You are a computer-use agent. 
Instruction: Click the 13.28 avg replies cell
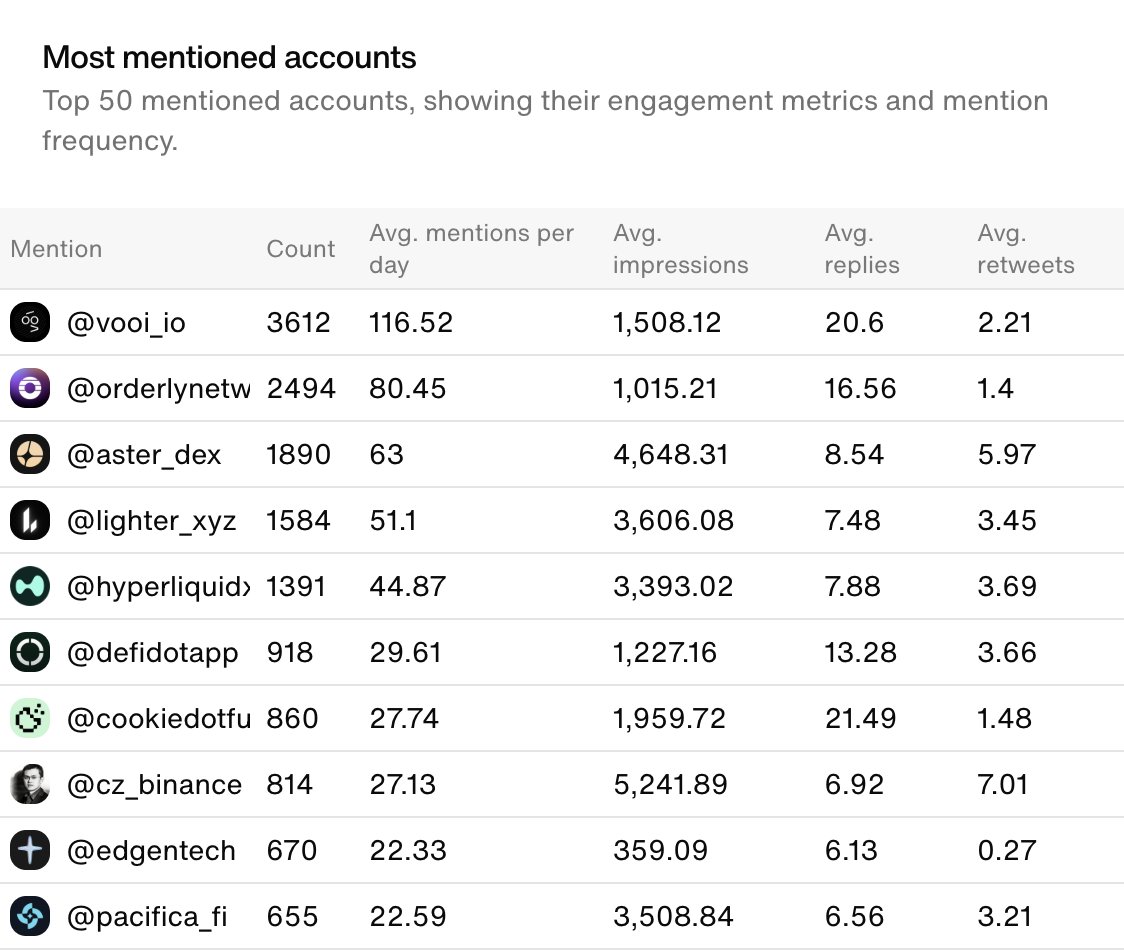click(x=860, y=652)
